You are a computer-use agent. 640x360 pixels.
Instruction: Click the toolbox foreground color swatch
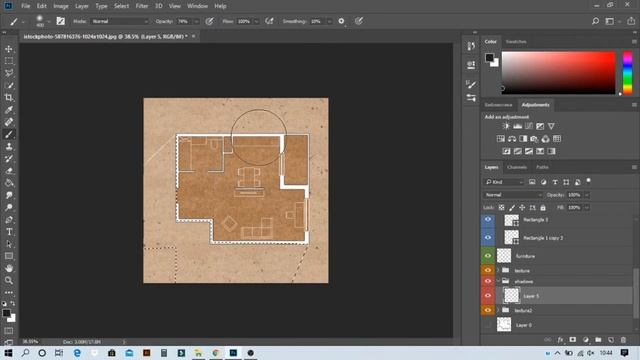coord(6,313)
